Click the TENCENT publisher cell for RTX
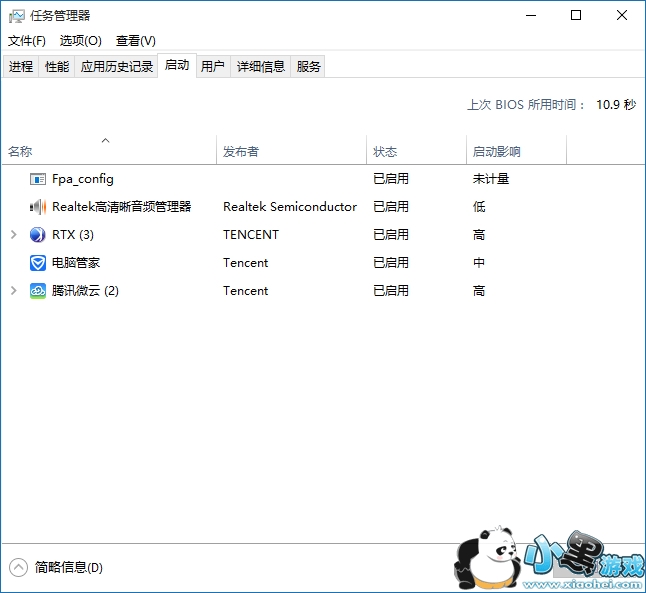The width and height of the screenshot is (646, 593). click(x=251, y=234)
